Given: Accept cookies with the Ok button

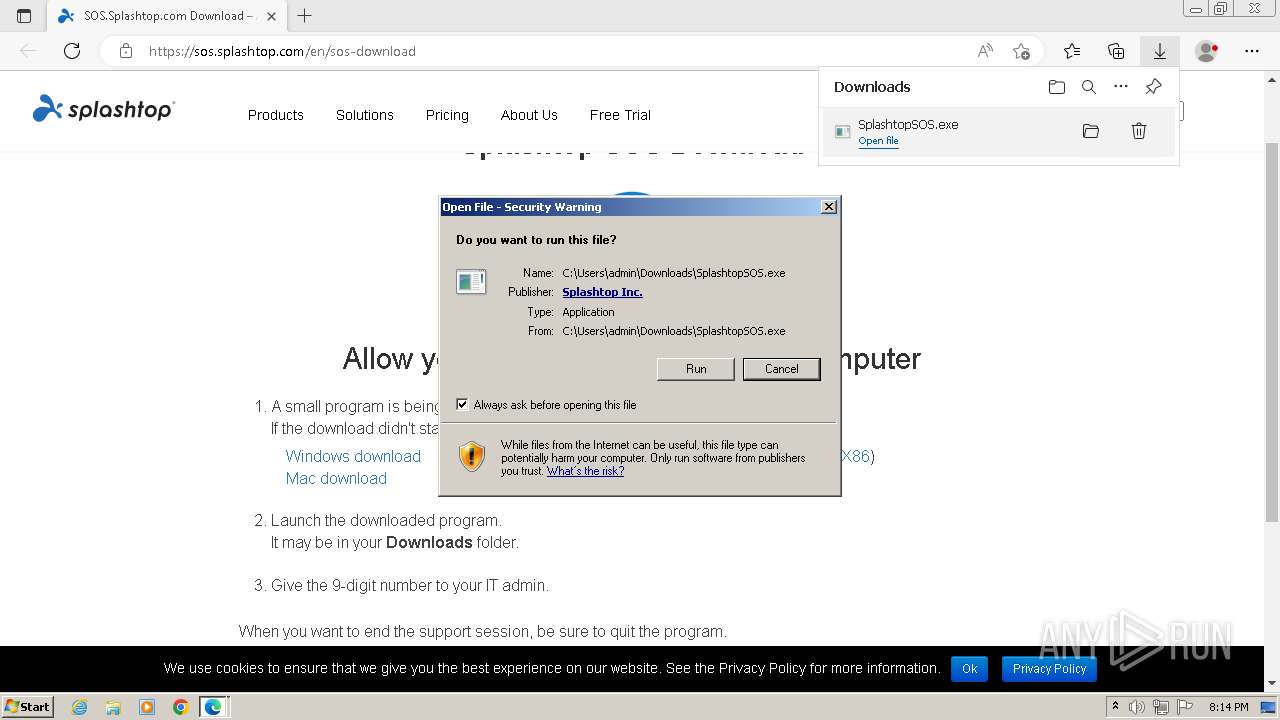Looking at the screenshot, I should [x=969, y=669].
